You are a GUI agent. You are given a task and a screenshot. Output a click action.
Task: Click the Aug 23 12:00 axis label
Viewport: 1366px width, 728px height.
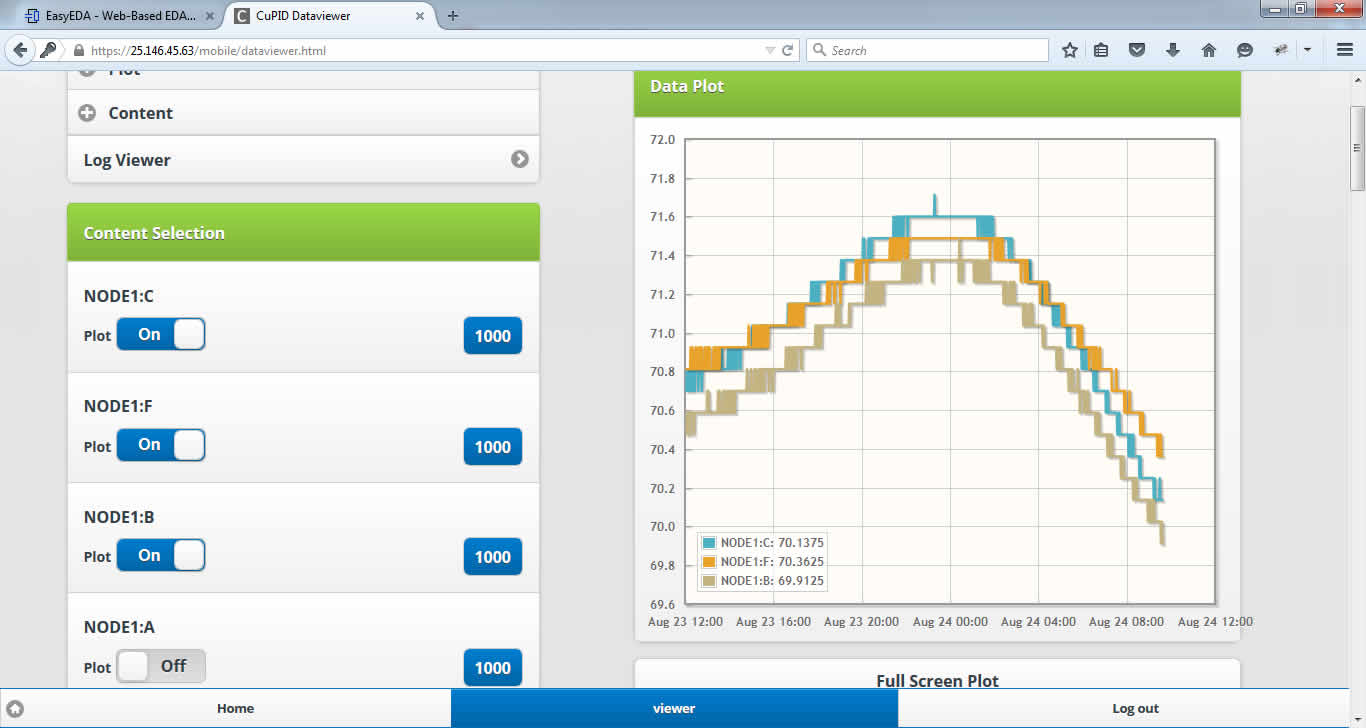685,622
